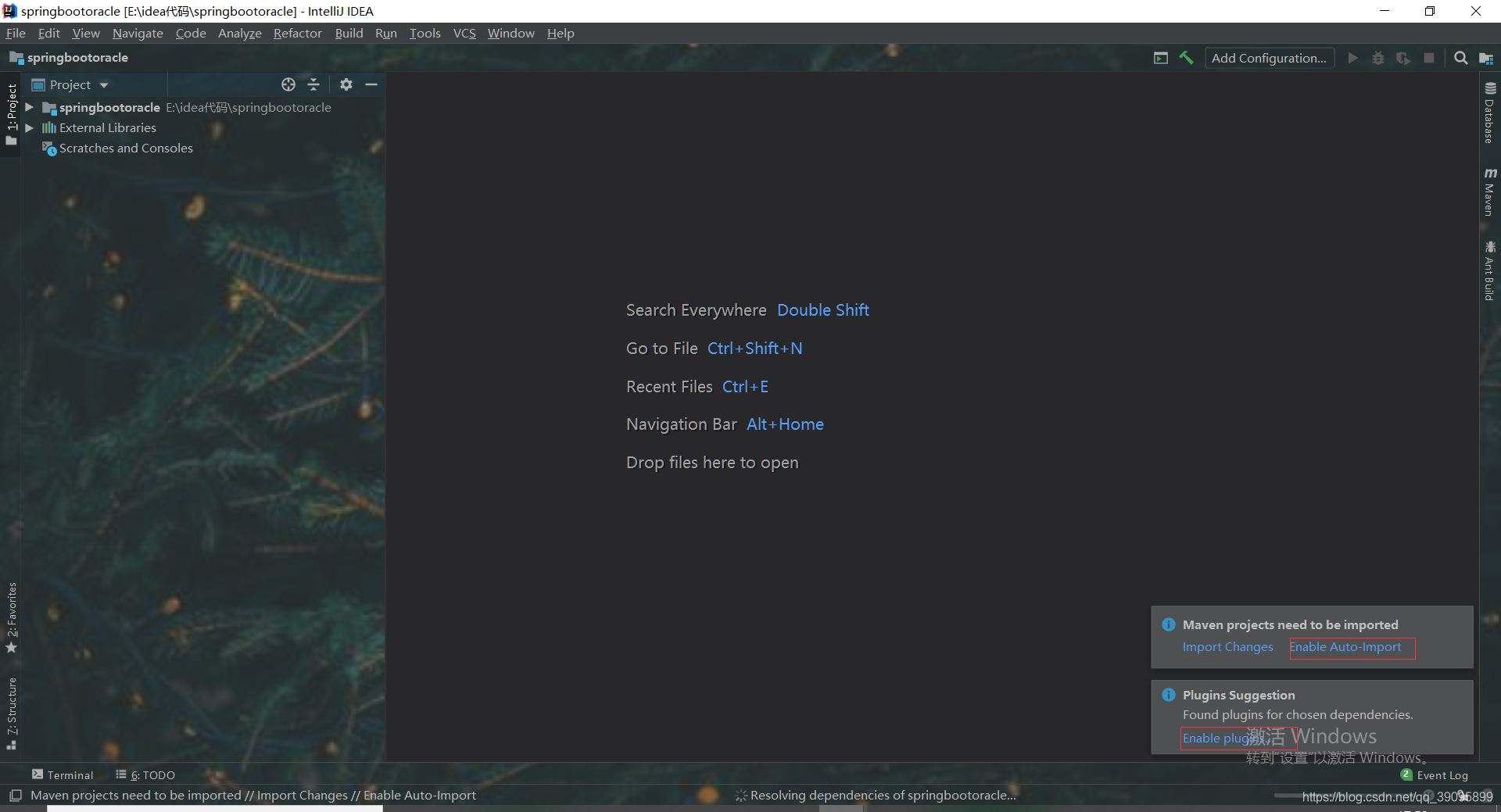Click the Run play icon in toolbar
The width and height of the screenshot is (1501, 812).
click(x=1352, y=58)
